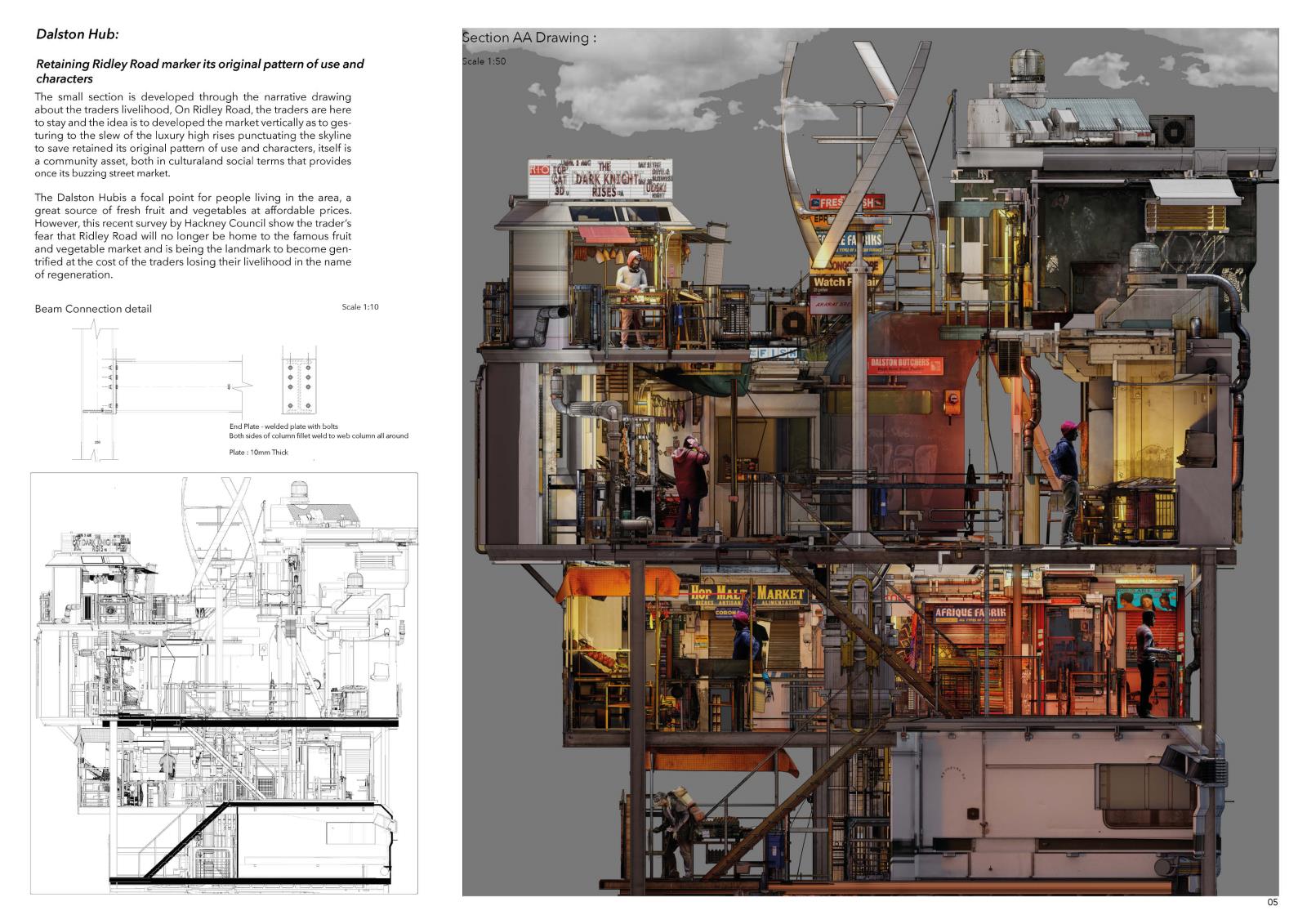The image size is (1307, 924).
Task: Click 'End Plate - welded plate with bolts' note
Action: tap(283, 426)
